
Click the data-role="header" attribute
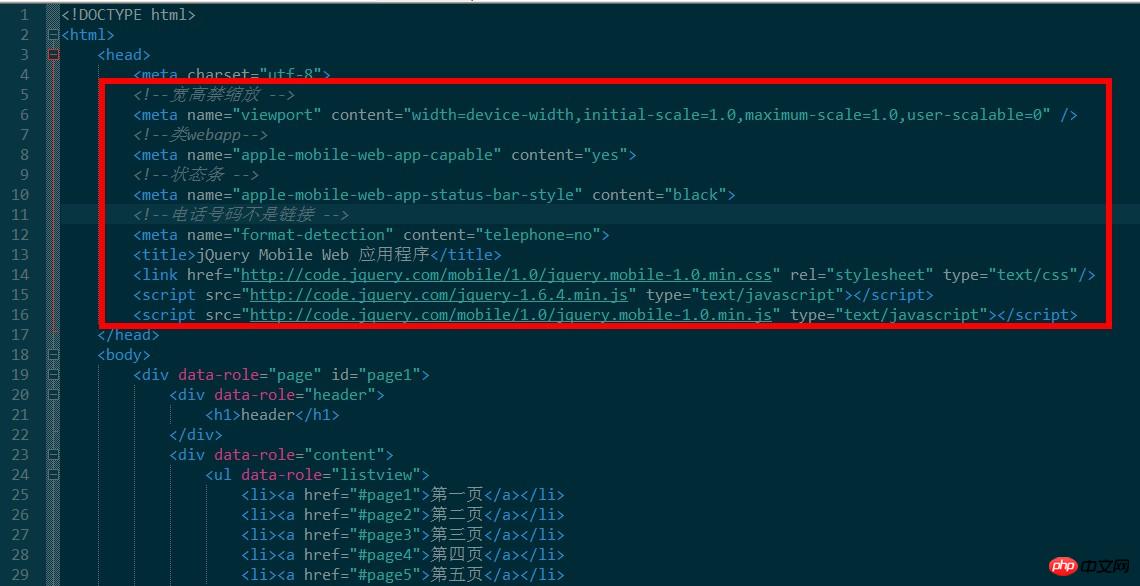pyautogui.click(x=295, y=395)
